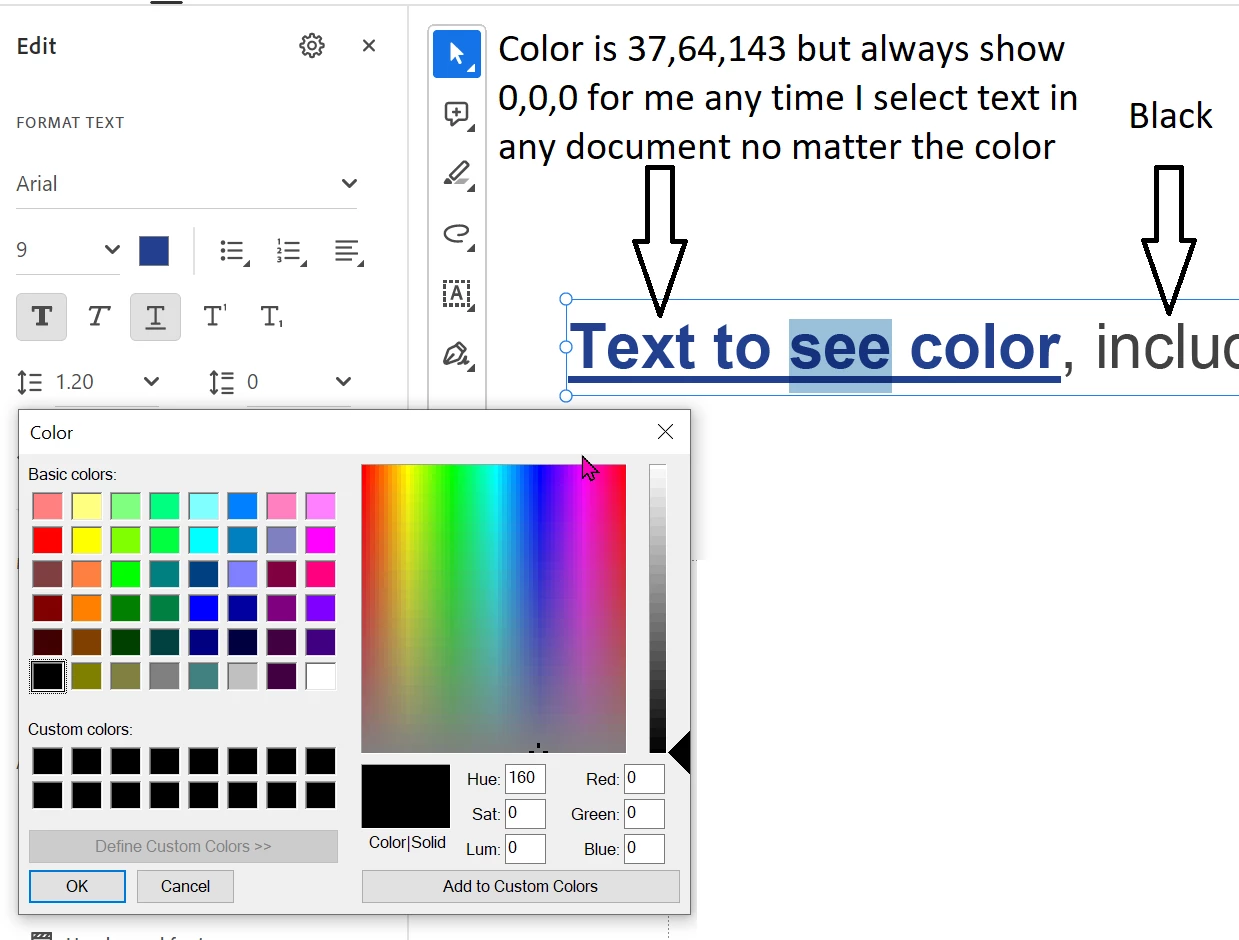The height and width of the screenshot is (940, 1239).
Task: Select orange basic color swatch
Action: (86, 609)
